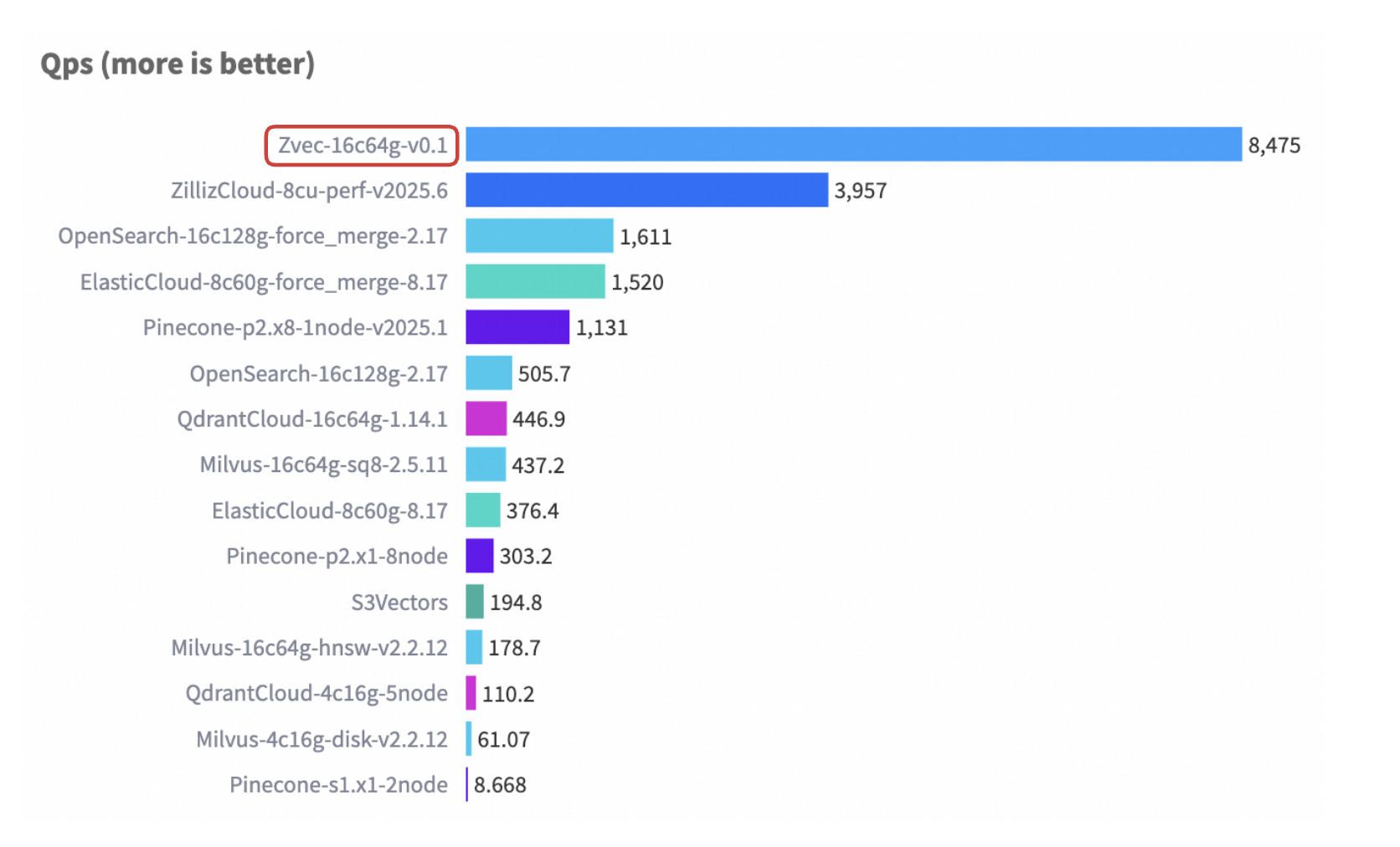The width and height of the screenshot is (1400, 847).
Task: Click the OpenSearch-16c128g-force_merge-2.17 label
Action: [253, 236]
